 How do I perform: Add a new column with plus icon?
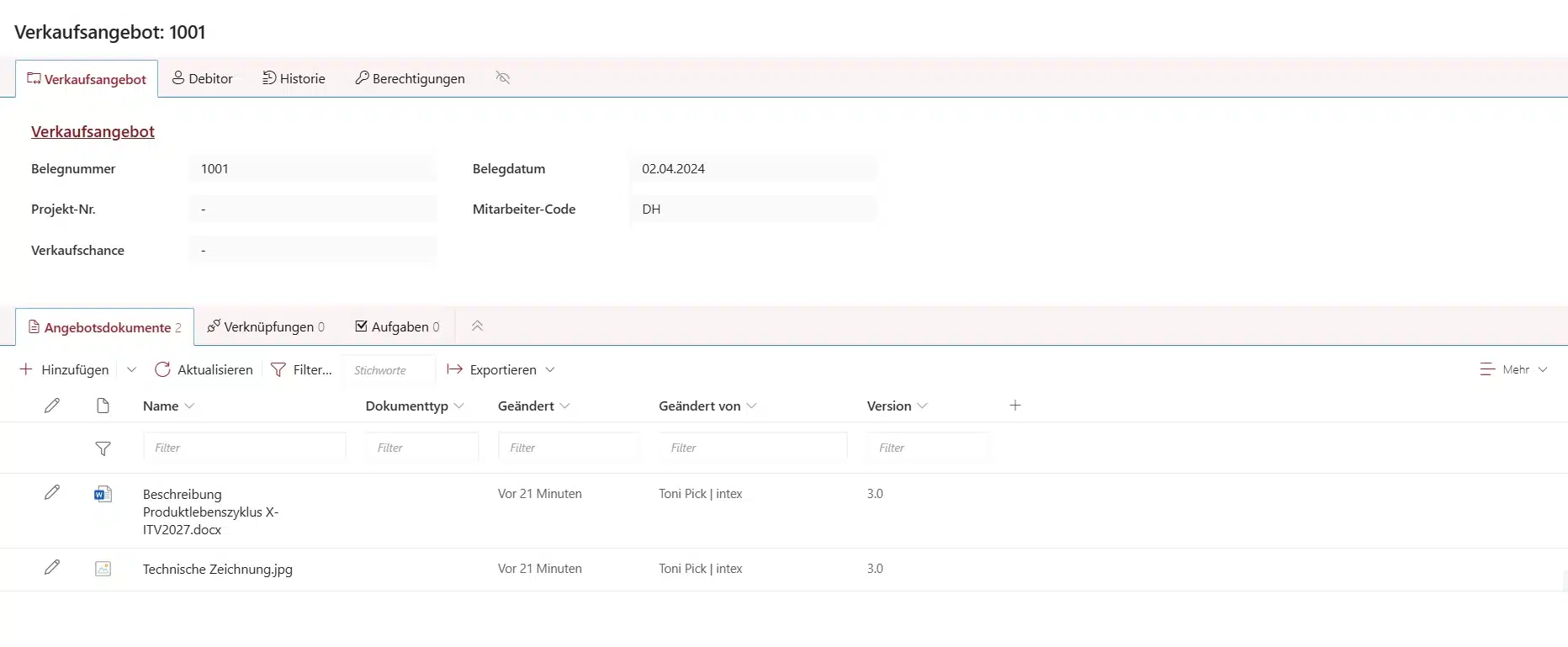[x=1015, y=406]
